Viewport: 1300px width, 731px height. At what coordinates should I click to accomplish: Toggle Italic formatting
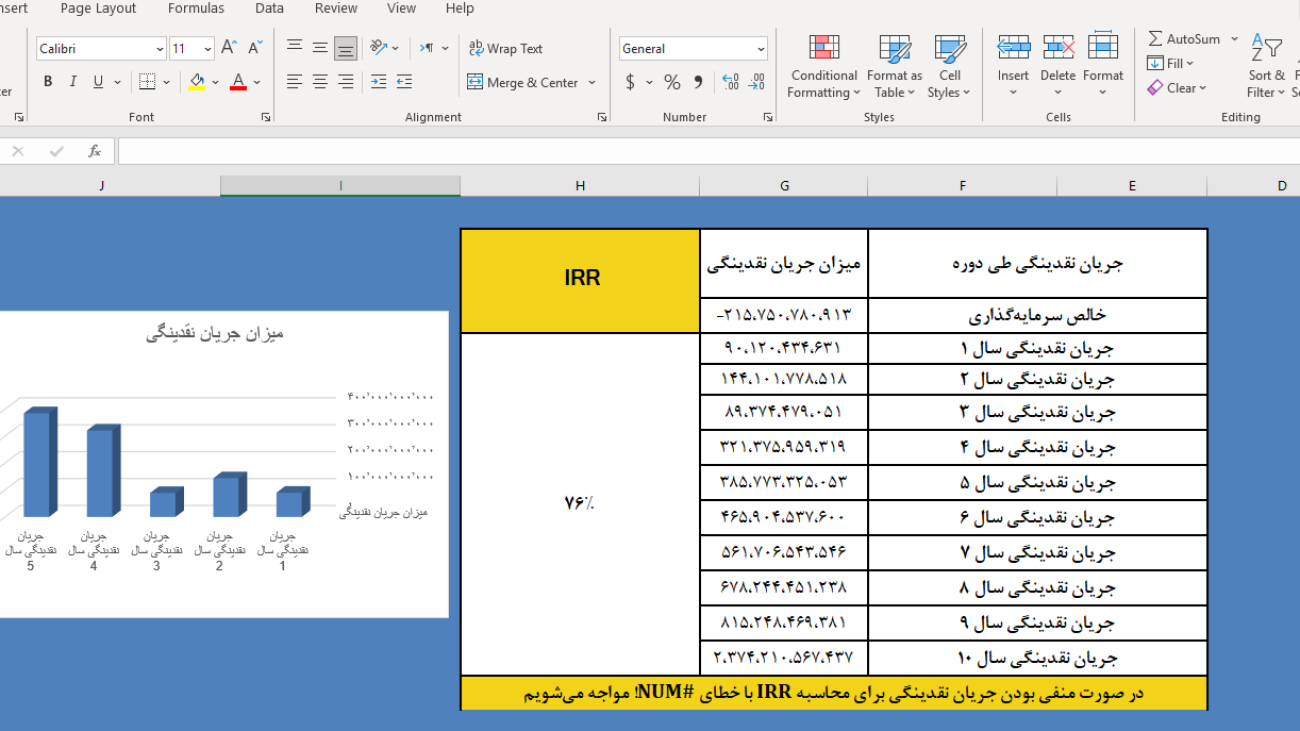73,82
